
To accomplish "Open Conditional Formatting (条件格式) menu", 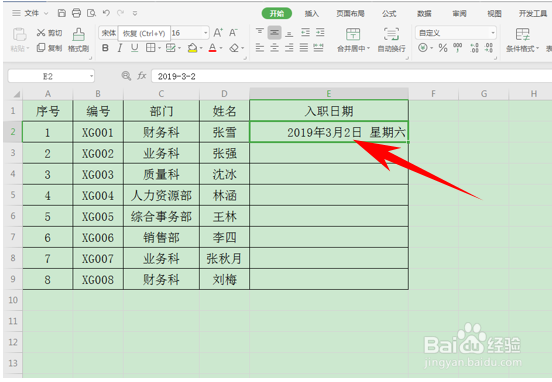I will [x=522, y=40].
